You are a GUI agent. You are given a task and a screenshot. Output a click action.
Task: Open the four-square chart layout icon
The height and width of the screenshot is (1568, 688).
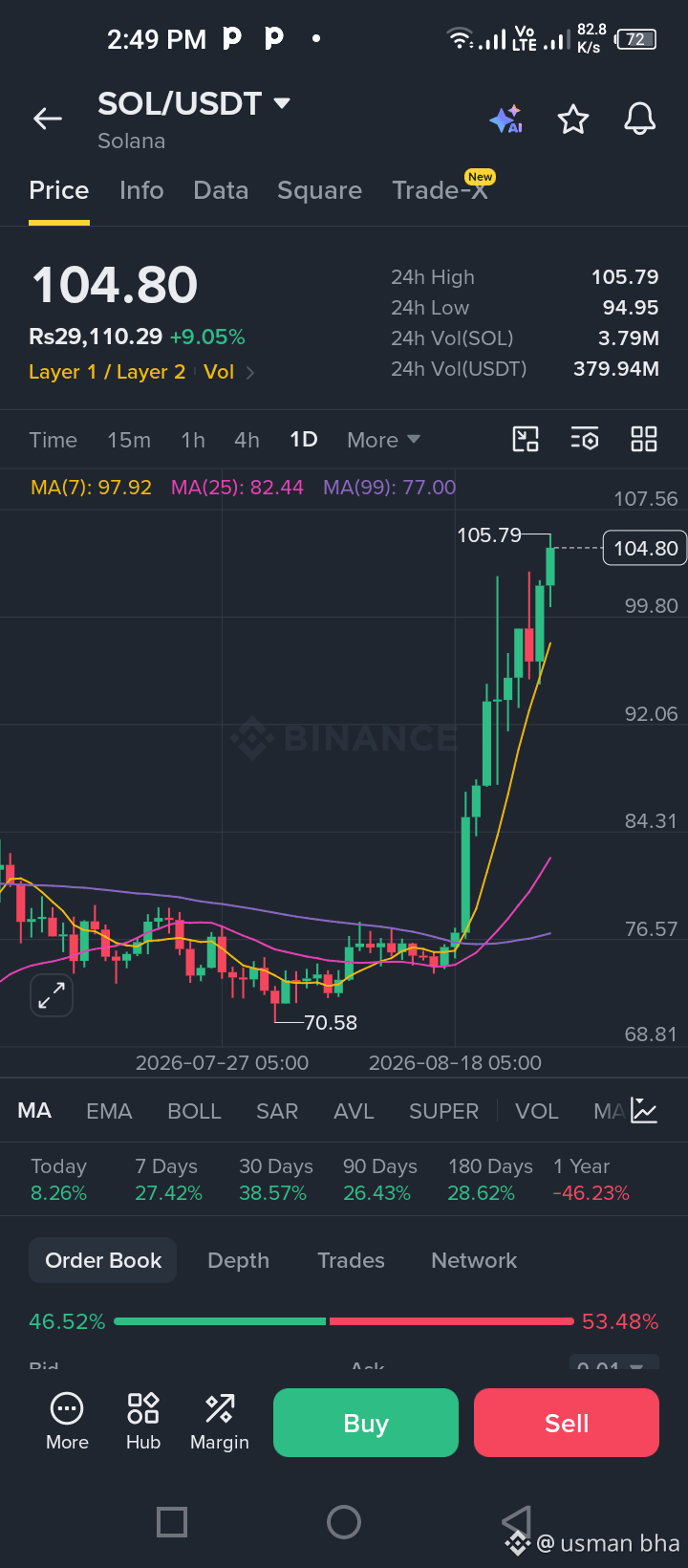(x=644, y=439)
